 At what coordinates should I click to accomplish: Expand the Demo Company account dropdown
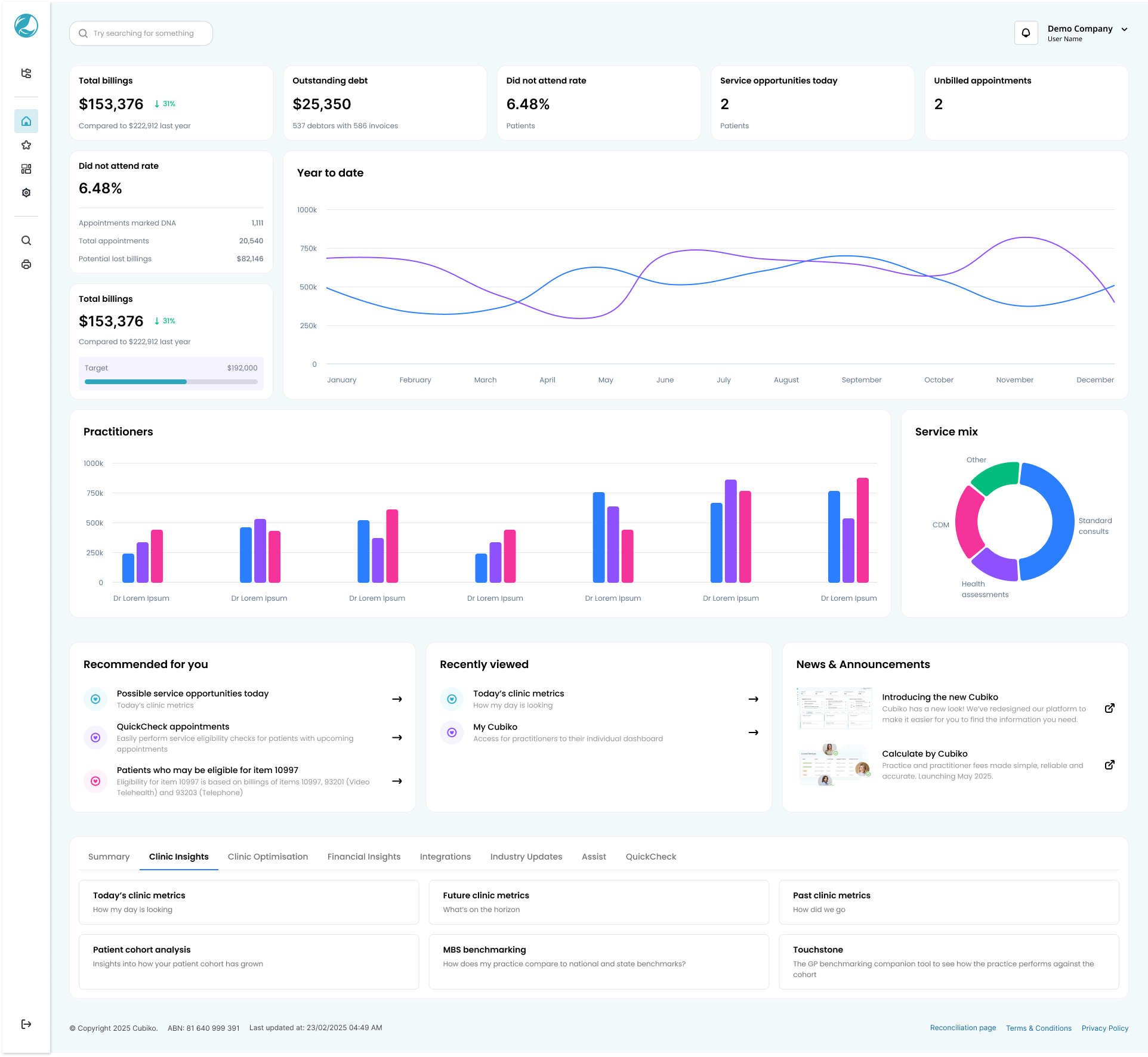coord(1124,29)
